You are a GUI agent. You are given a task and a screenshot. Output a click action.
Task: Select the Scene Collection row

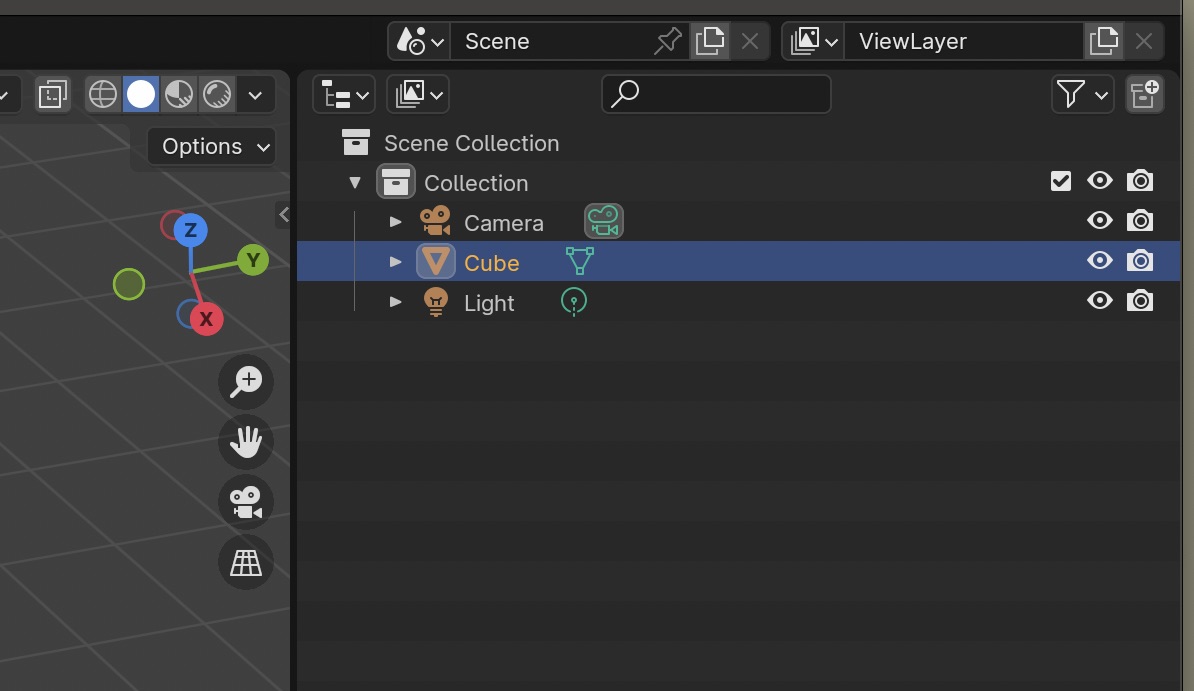739,142
